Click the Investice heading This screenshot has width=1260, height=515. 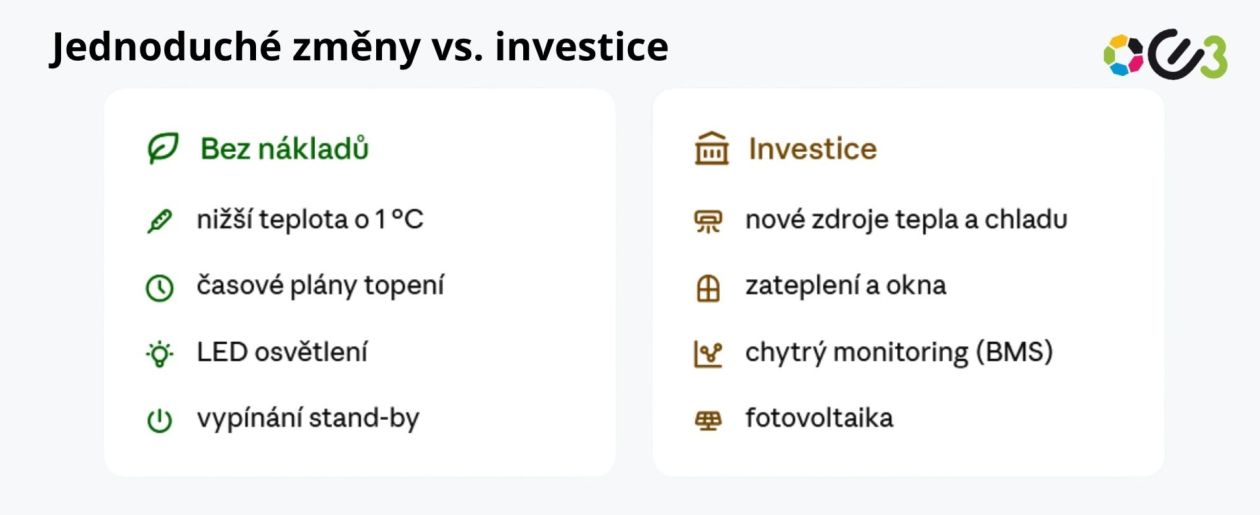[x=812, y=149]
